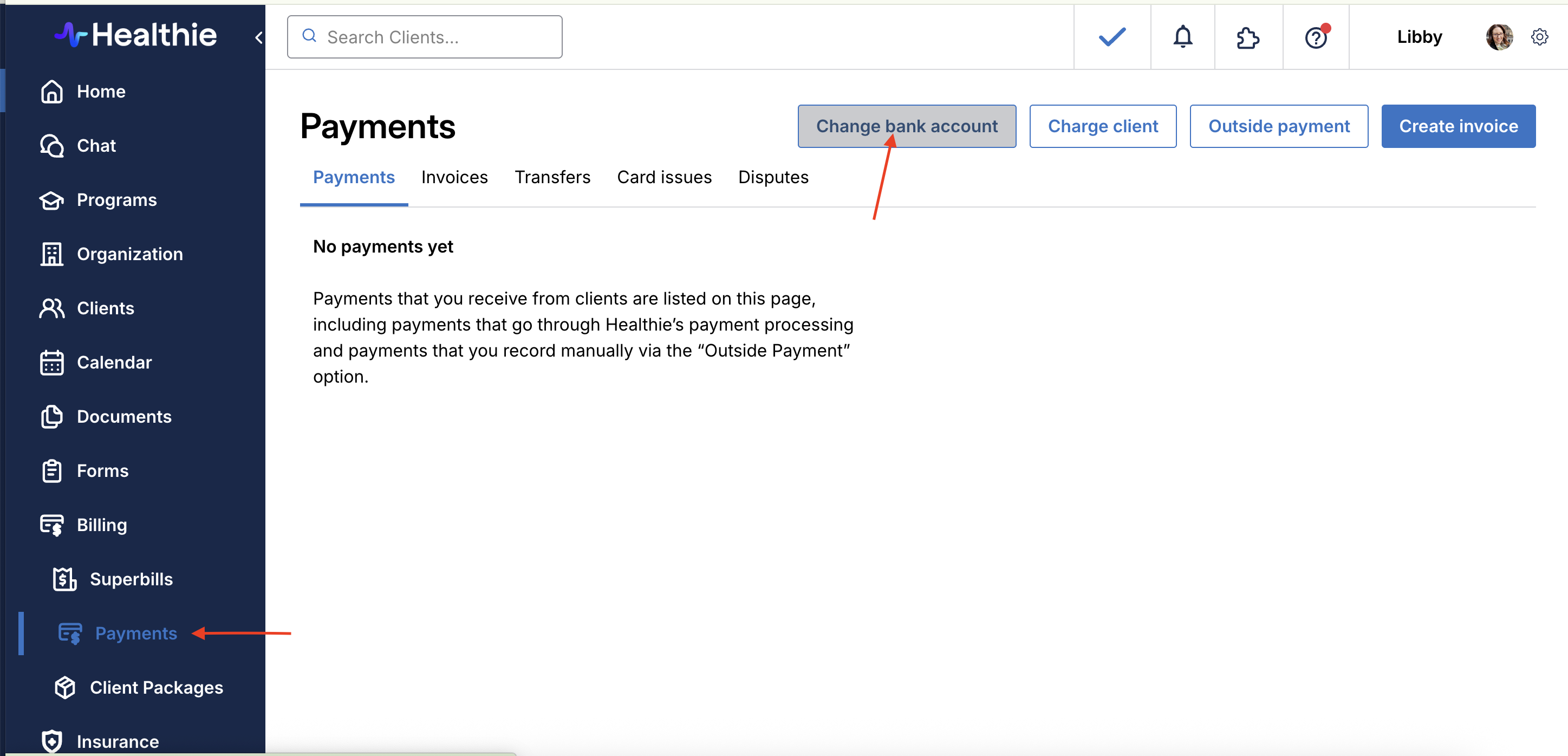Open Chat from the sidebar icon
The width and height of the screenshot is (1568, 756).
tap(52, 146)
